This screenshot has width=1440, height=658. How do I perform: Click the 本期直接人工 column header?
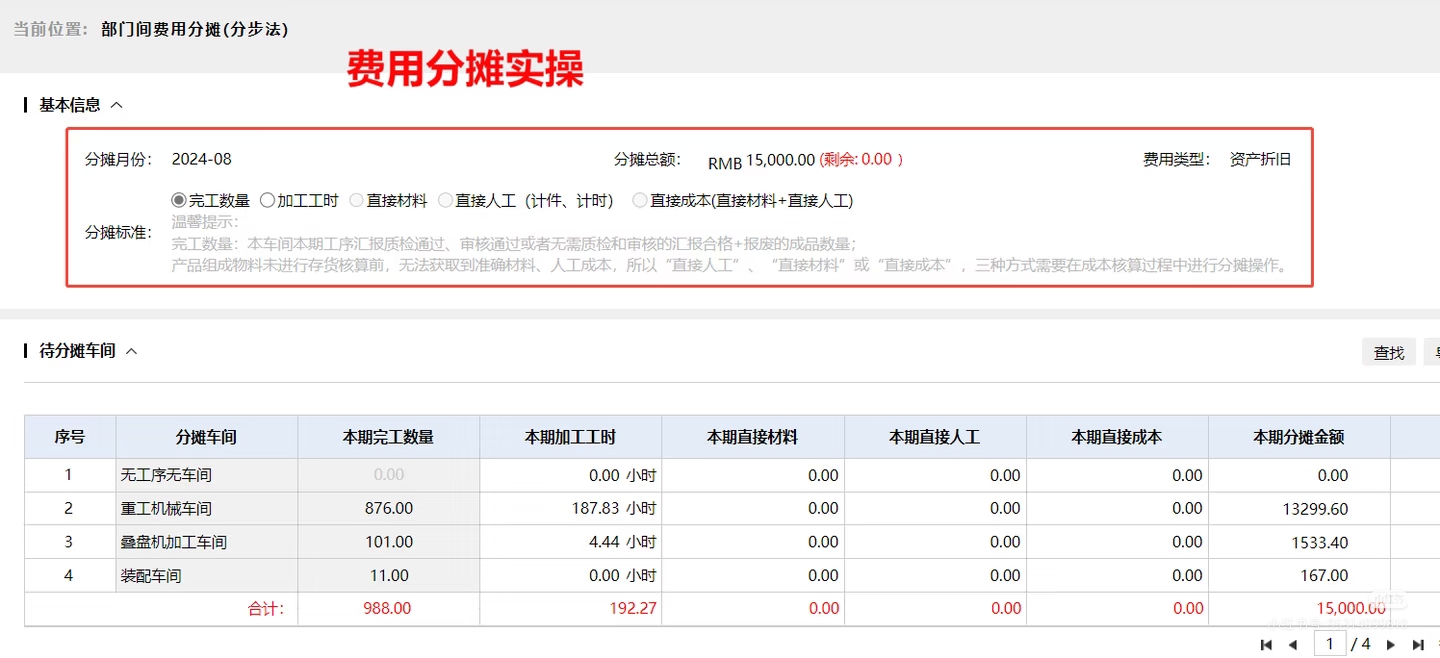pos(934,437)
